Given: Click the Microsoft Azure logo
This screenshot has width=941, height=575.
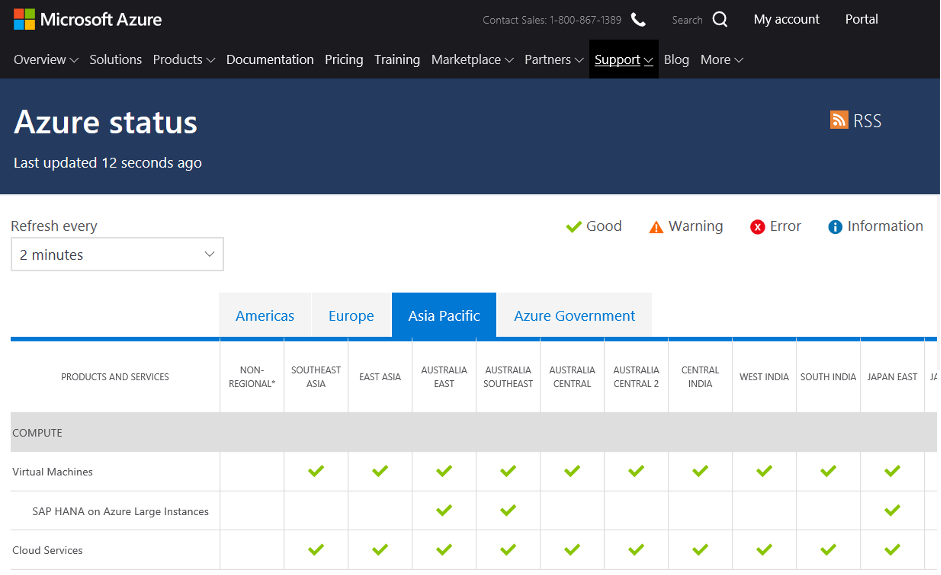Looking at the screenshot, I should (88, 19).
